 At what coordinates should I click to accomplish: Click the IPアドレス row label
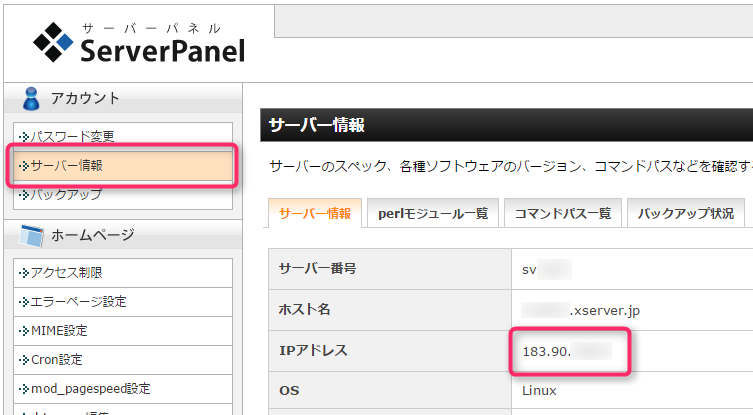[x=313, y=351]
